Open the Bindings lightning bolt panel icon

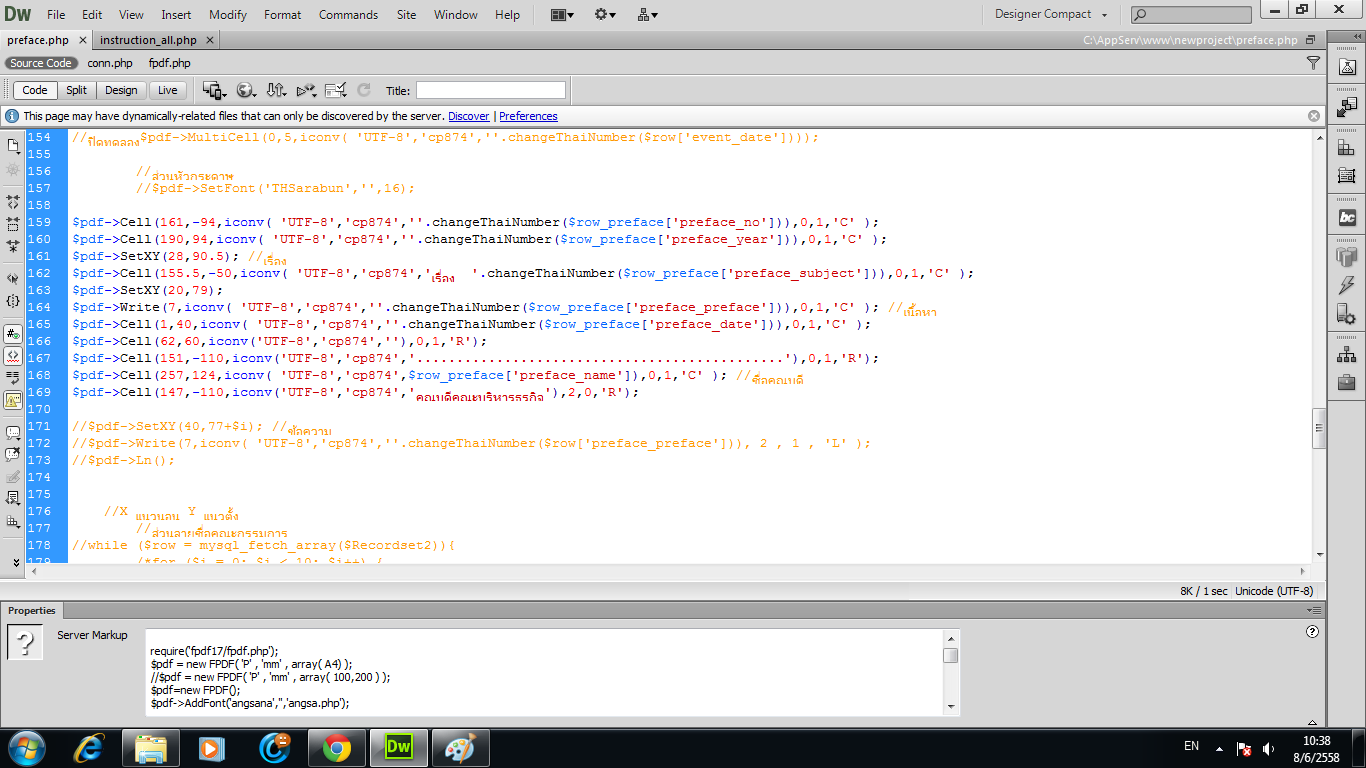point(1346,287)
